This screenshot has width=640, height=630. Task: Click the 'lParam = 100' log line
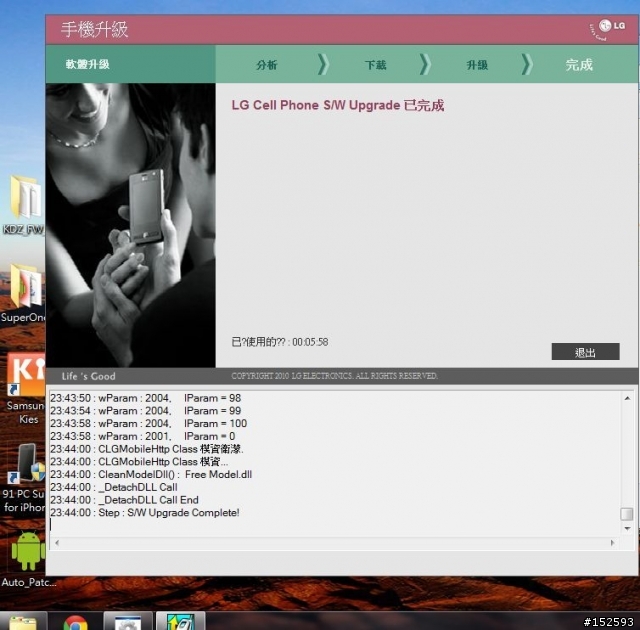coord(149,424)
